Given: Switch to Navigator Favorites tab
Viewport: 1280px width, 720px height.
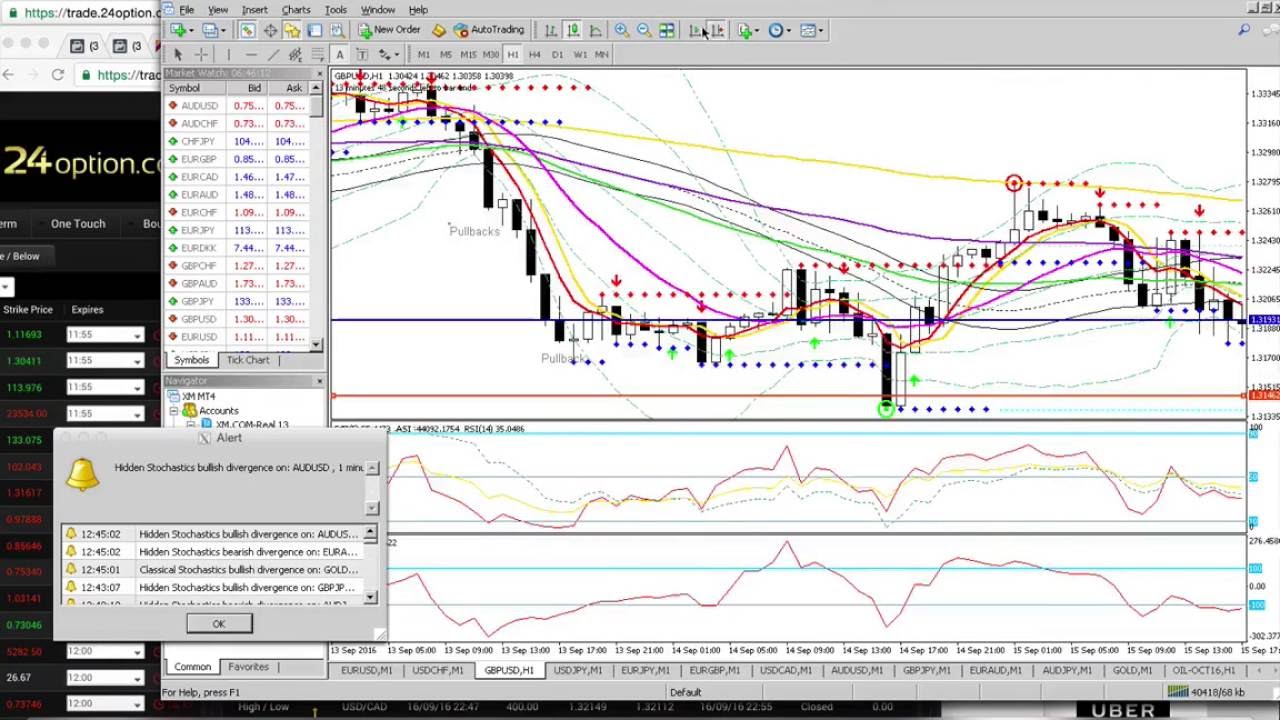Looking at the screenshot, I should coord(248,667).
